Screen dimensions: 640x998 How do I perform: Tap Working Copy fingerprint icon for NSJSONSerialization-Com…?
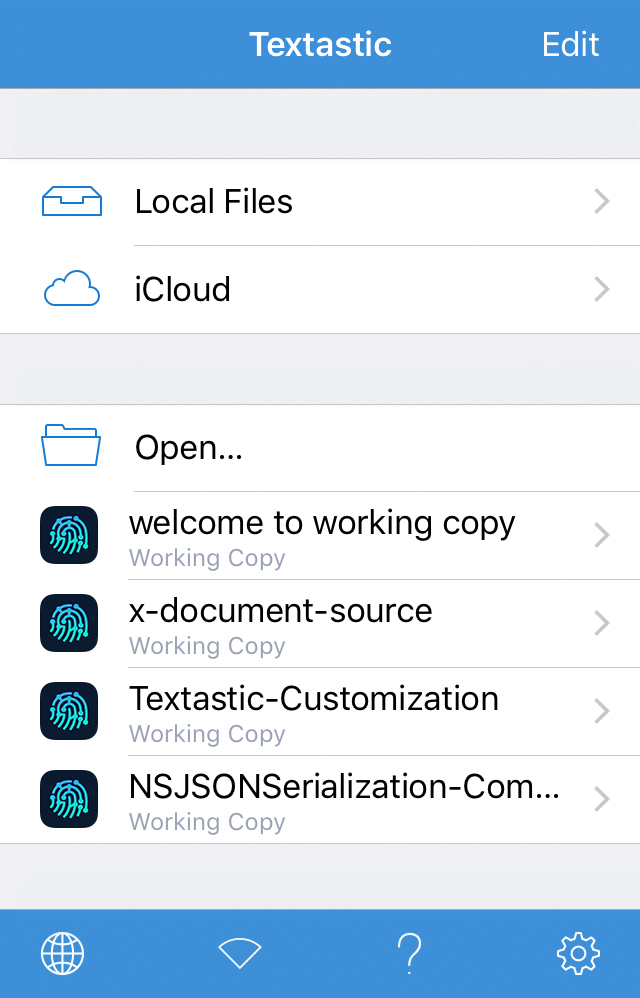point(69,799)
